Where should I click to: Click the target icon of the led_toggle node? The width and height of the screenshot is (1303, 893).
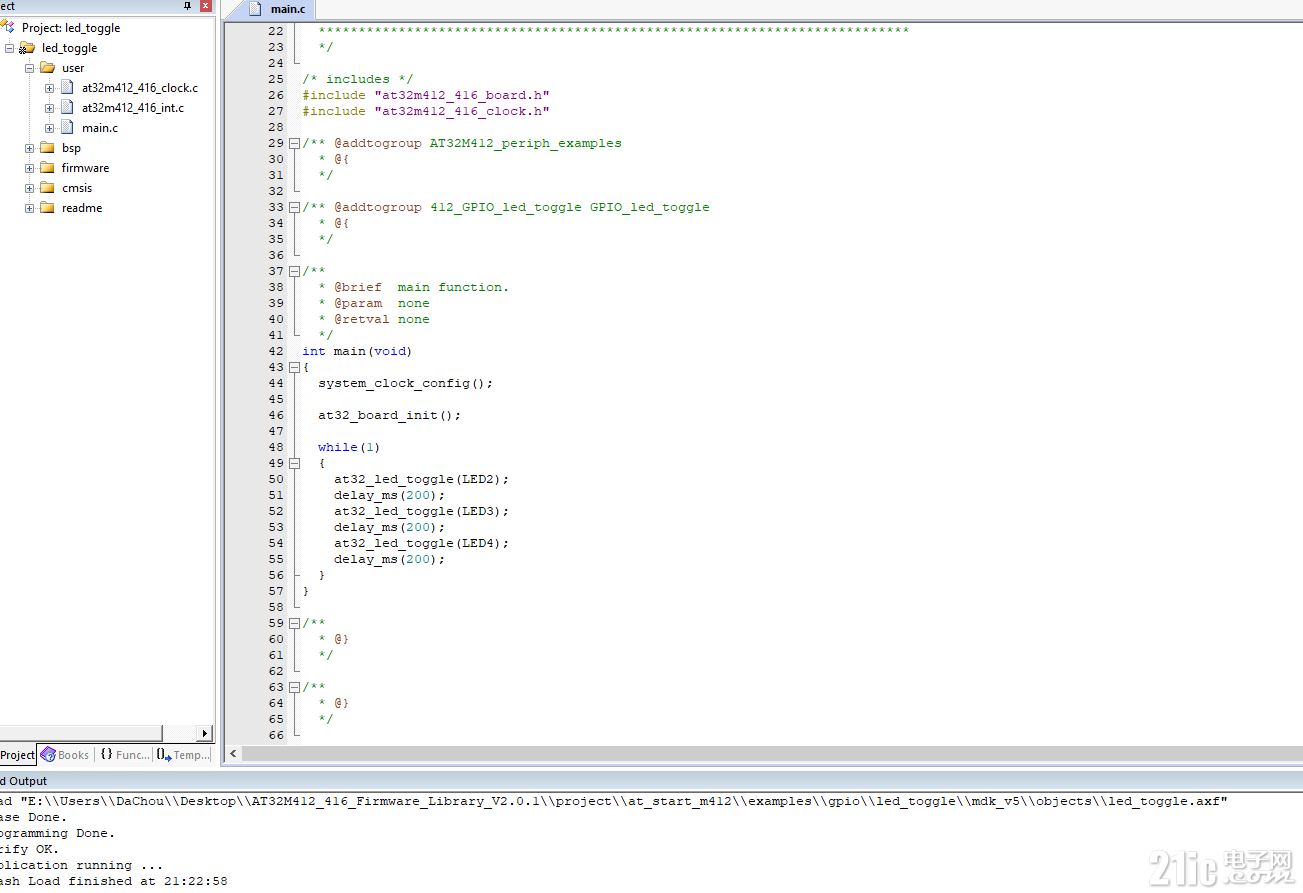click(27, 48)
